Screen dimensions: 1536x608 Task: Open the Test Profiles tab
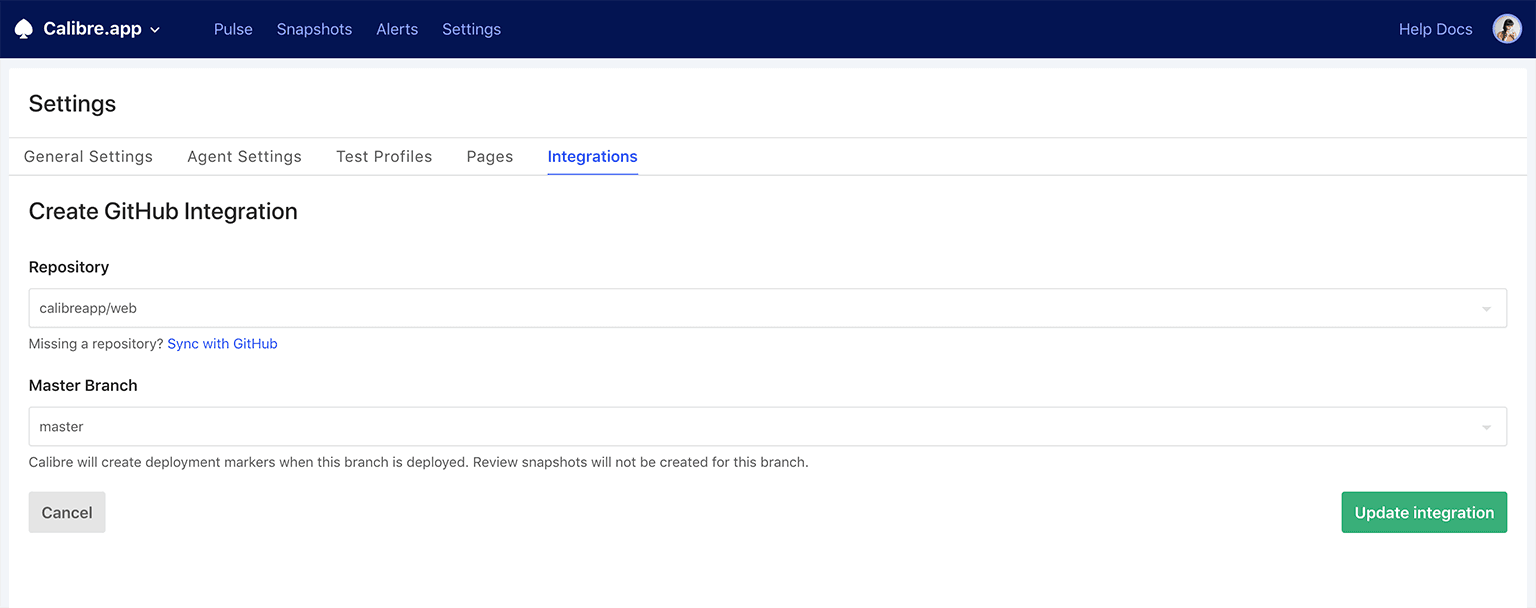pos(384,156)
